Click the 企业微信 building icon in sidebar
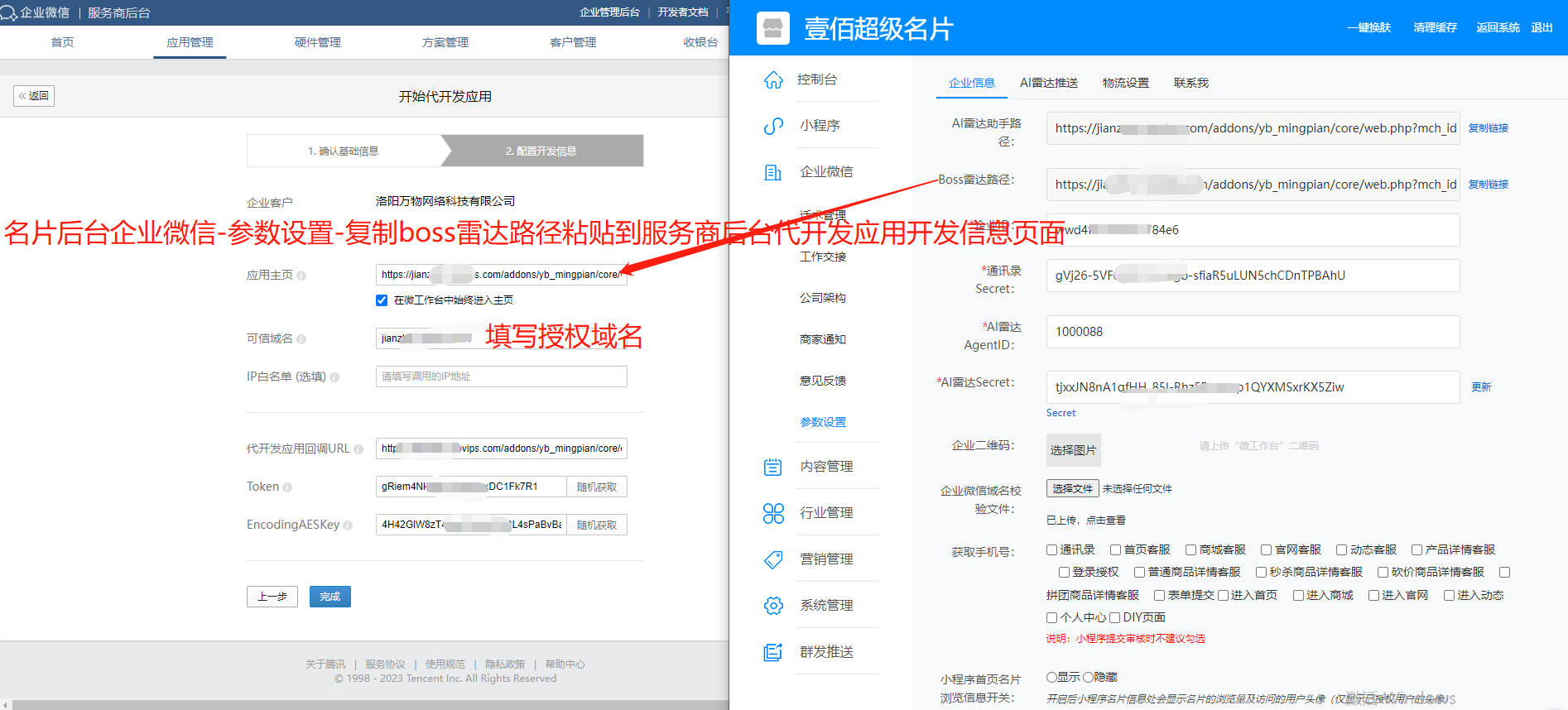This screenshot has height=710, width=1568. tap(773, 172)
